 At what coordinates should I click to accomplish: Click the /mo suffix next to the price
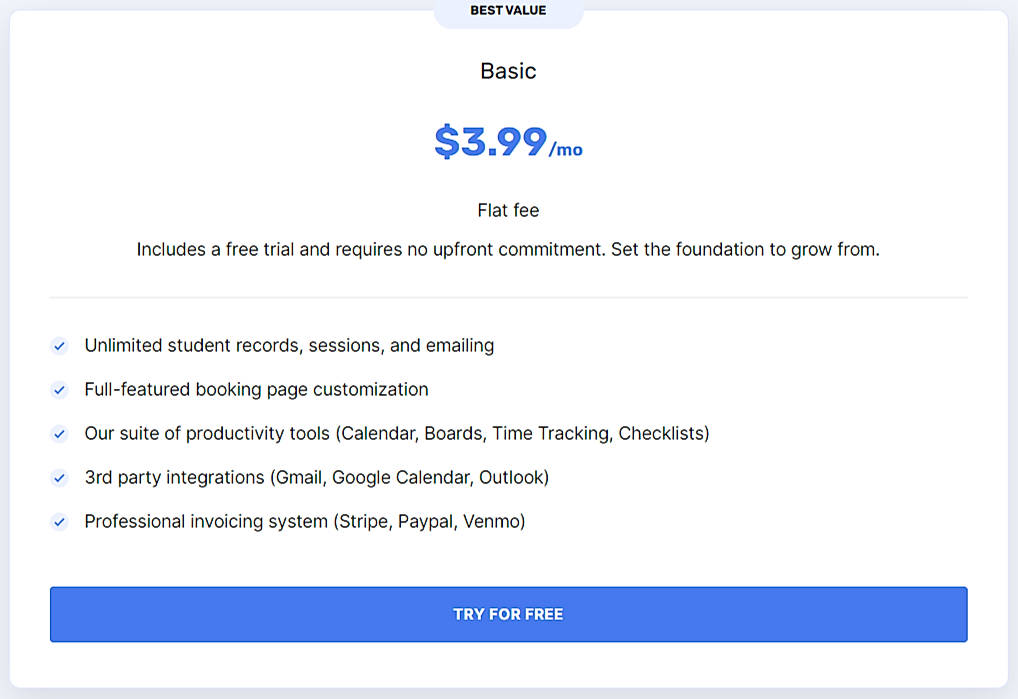click(567, 150)
